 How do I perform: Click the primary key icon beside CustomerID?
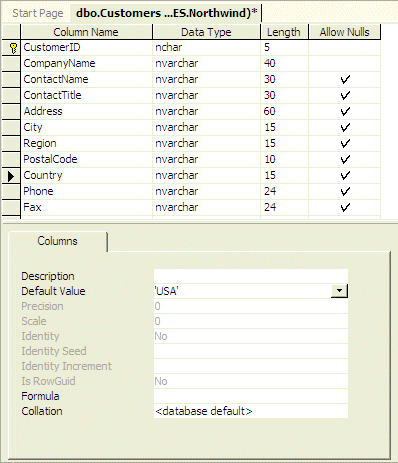[x=13, y=48]
